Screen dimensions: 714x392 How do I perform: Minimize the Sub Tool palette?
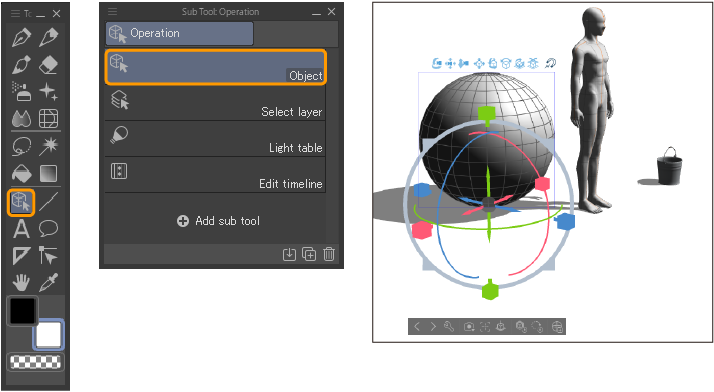click(316, 13)
